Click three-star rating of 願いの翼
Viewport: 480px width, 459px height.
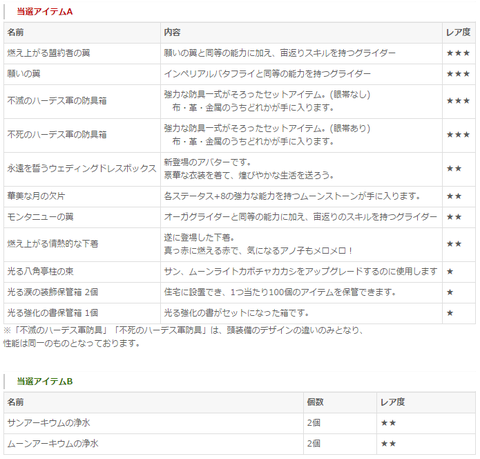pyautogui.click(x=458, y=74)
